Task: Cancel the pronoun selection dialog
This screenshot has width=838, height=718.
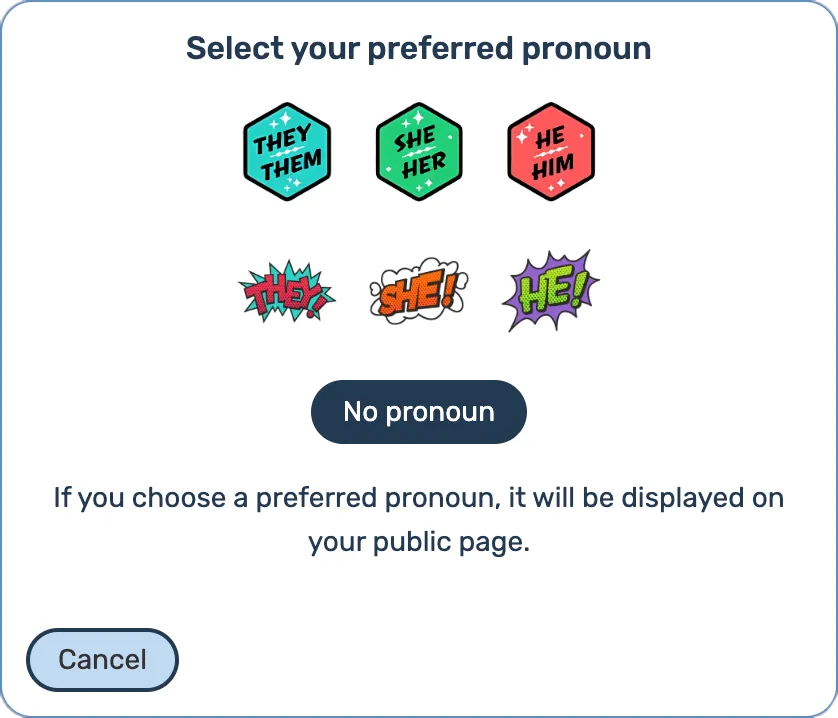Action: [102, 660]
